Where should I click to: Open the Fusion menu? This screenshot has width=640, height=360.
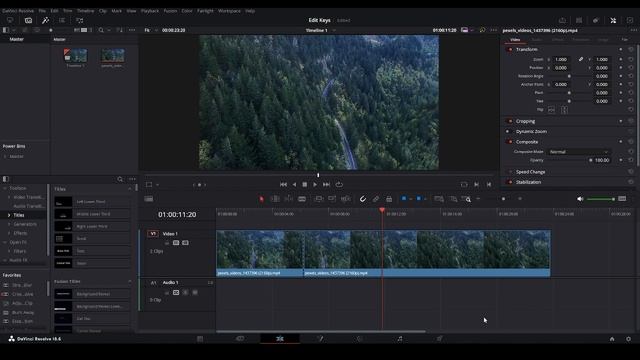tap(170, 11)
